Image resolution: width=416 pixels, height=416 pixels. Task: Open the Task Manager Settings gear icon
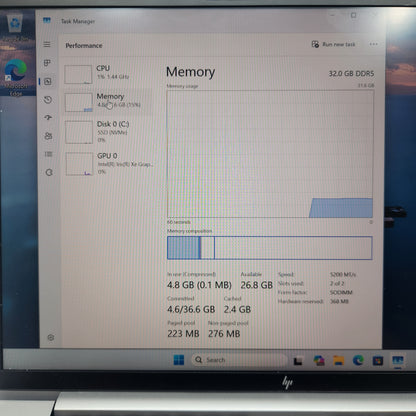(51, 337)
